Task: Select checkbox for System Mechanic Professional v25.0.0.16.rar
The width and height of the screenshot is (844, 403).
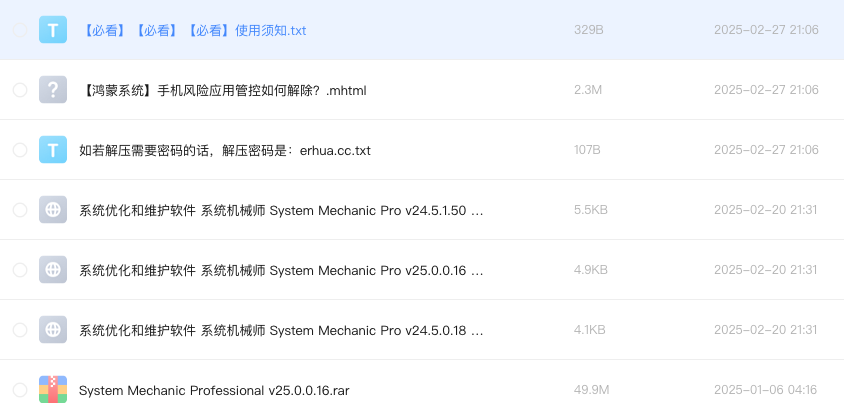Action: (x=20, y=390)
